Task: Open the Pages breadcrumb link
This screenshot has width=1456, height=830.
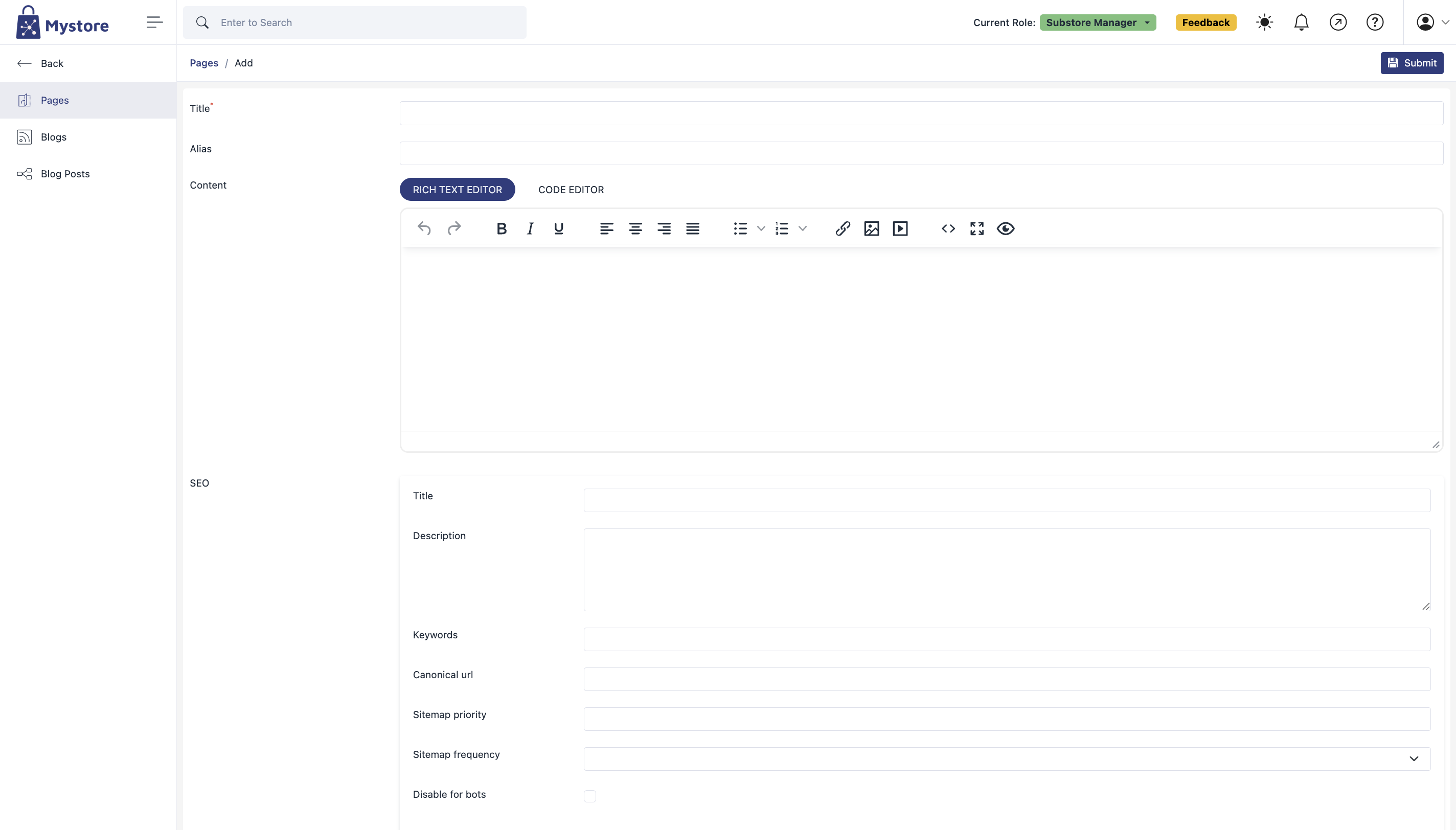Action: point(204,63)
